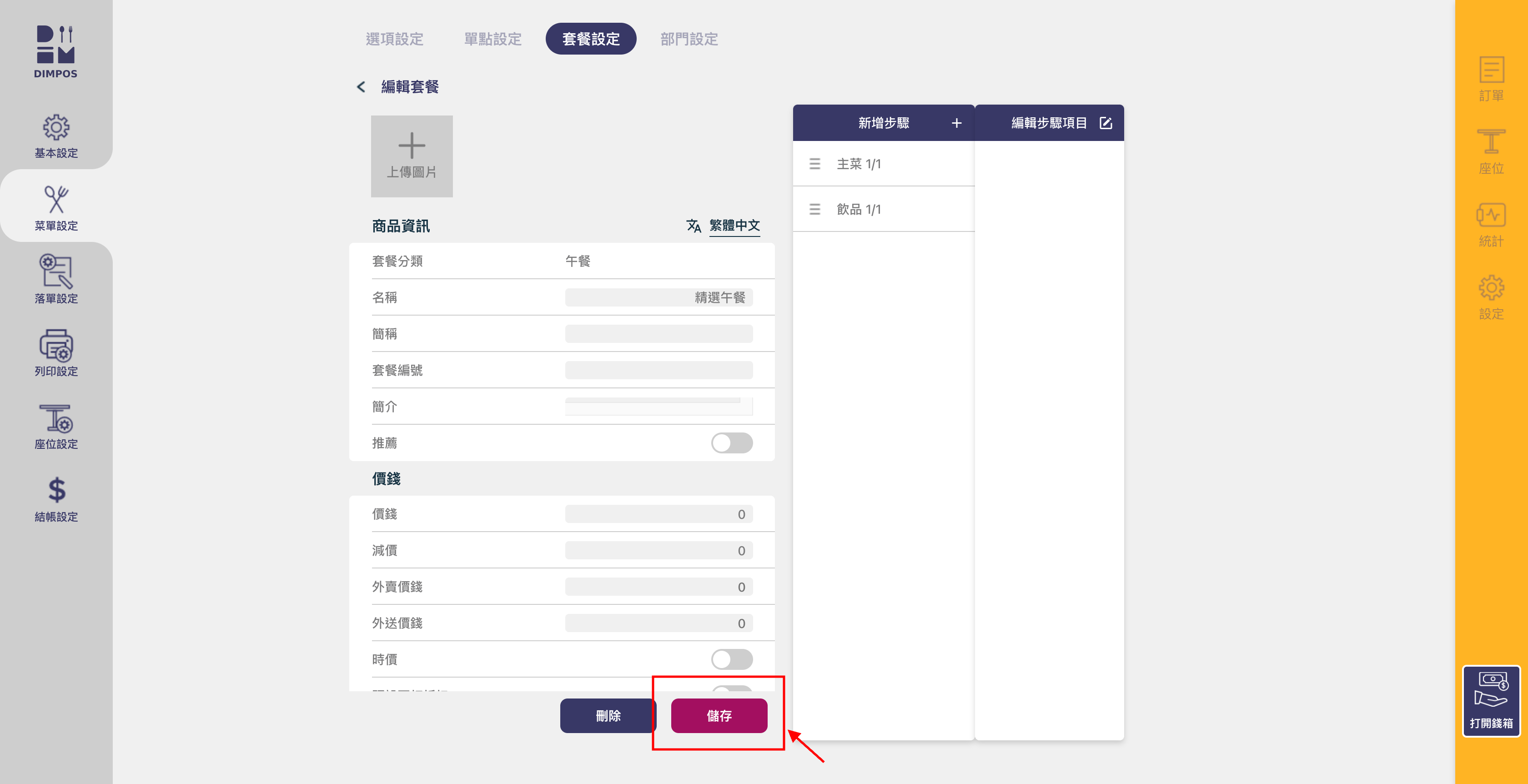
Task: Click the plus icon to add step
Action: (956, 123)
